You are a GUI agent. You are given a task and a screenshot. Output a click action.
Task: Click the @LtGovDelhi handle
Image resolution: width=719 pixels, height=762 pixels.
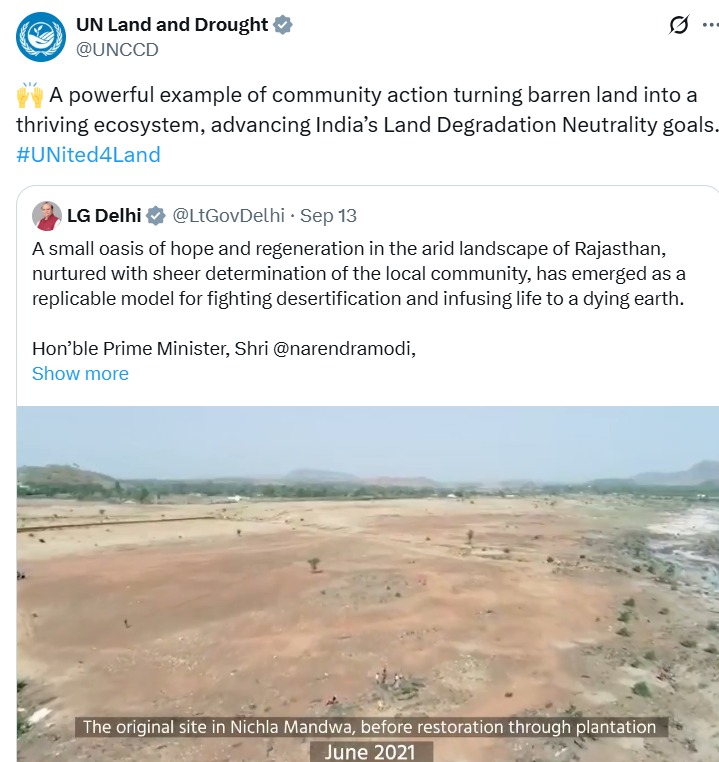click(x=228, y=216)
